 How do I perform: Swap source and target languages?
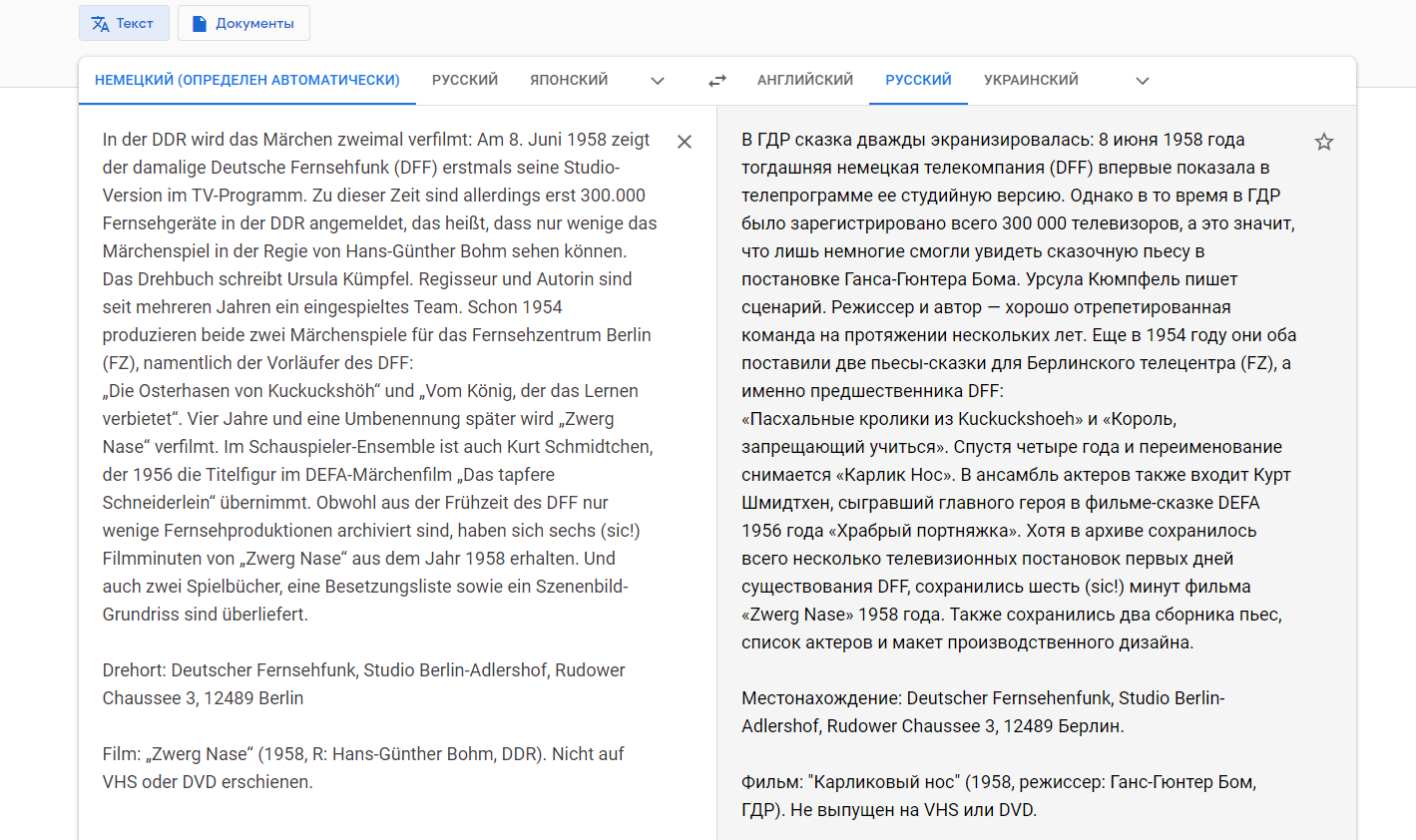click(717, 81)
